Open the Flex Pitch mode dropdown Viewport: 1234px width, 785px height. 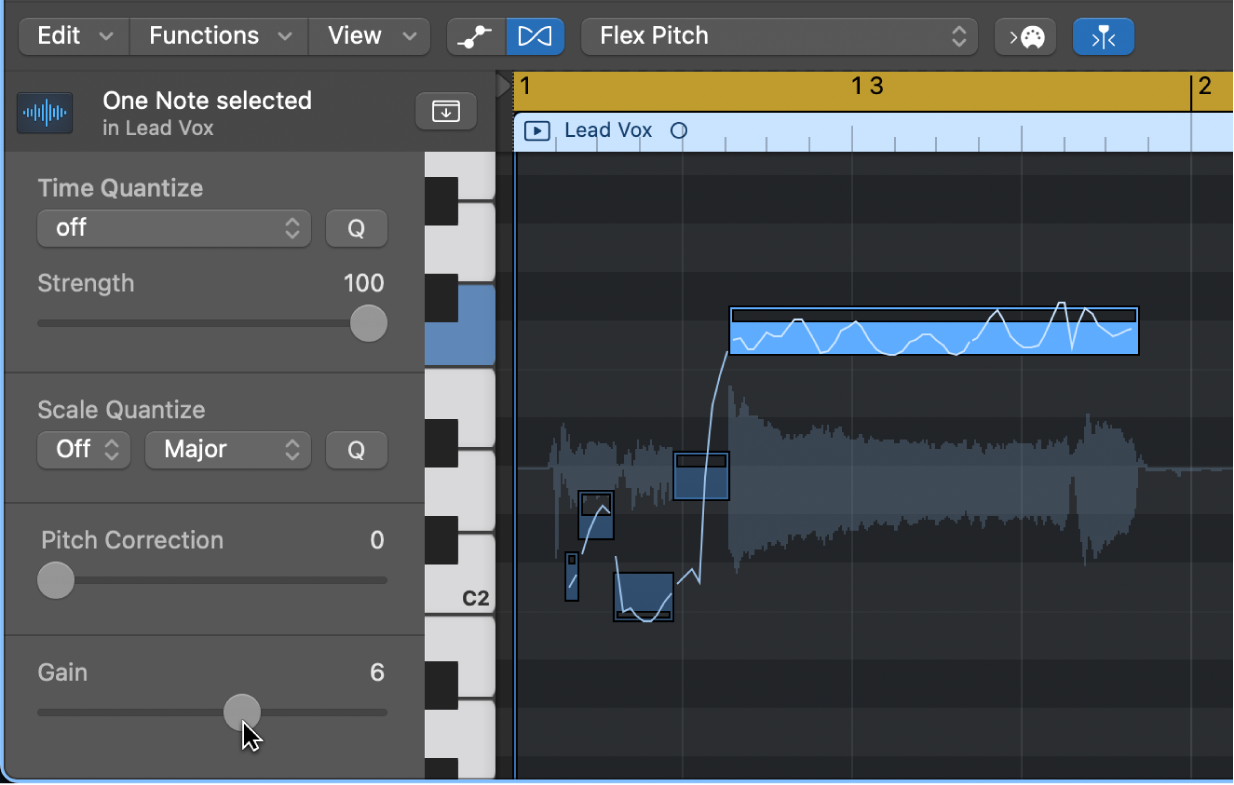click(x=779, y=36)
